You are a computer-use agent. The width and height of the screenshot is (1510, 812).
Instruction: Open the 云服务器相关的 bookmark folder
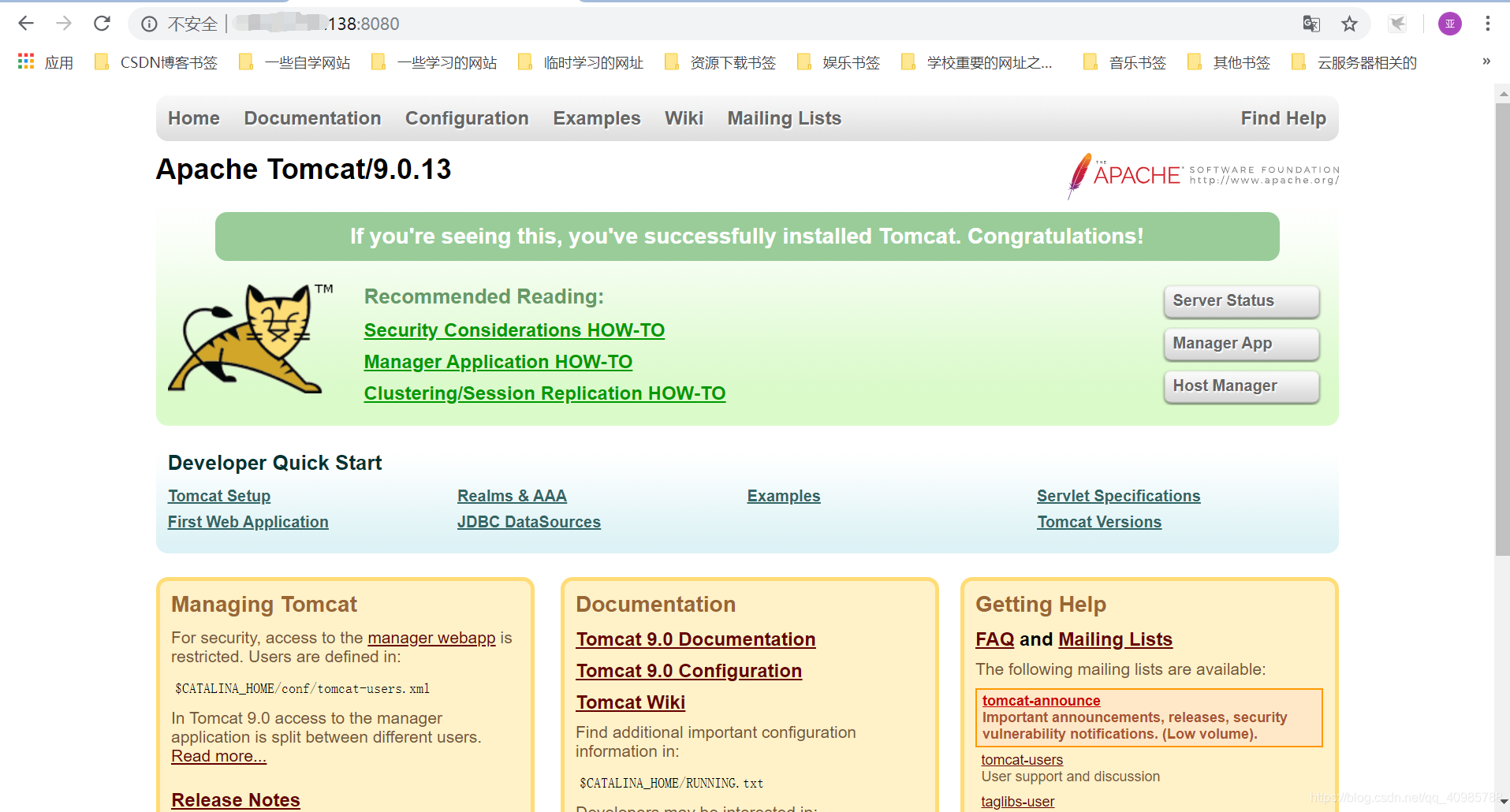(1354, 62)
